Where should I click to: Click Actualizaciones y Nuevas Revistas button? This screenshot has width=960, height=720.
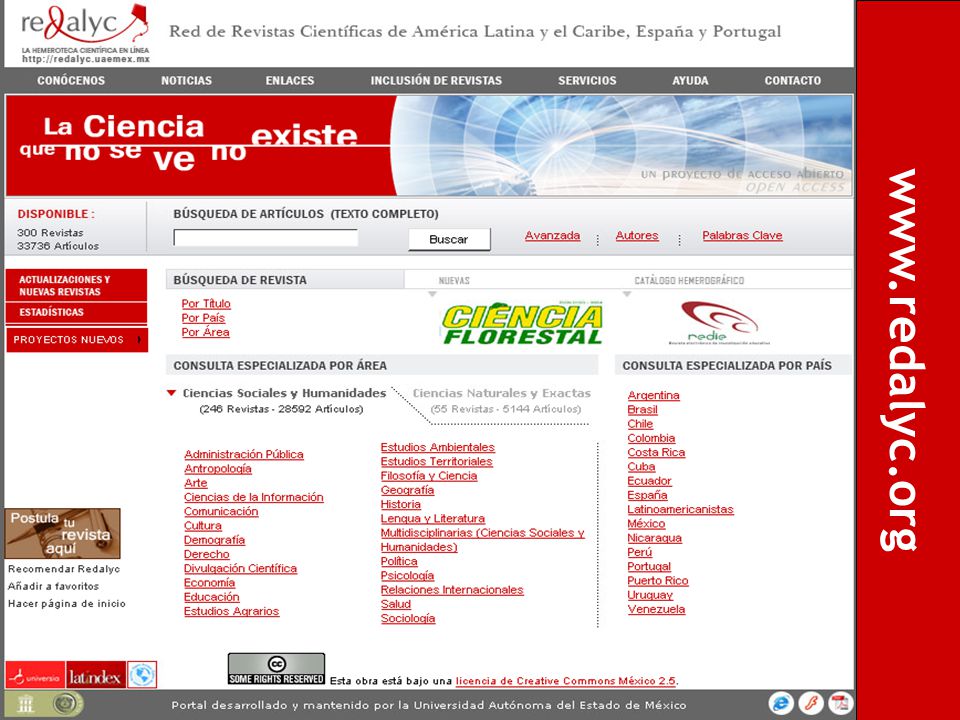[77, 285]
